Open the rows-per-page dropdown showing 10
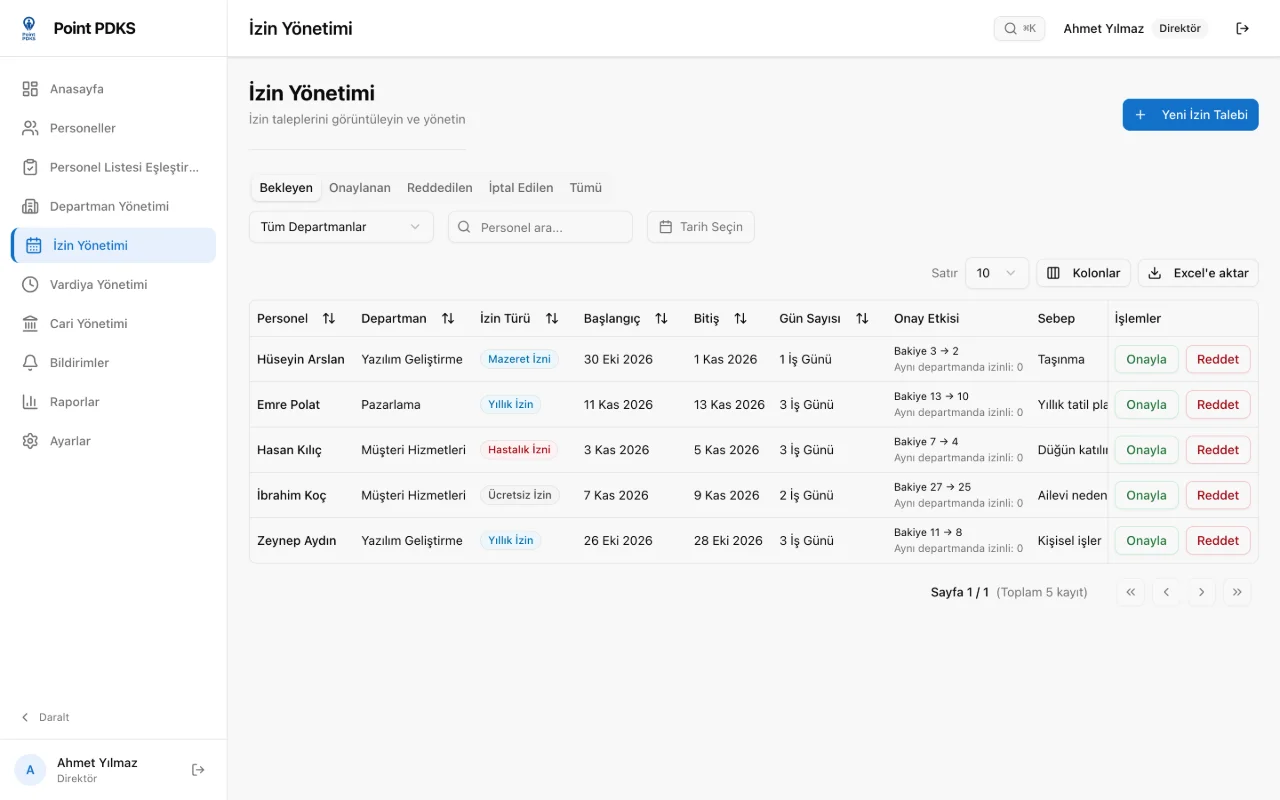Viewport: 1280px width, 800px height. 997,273
